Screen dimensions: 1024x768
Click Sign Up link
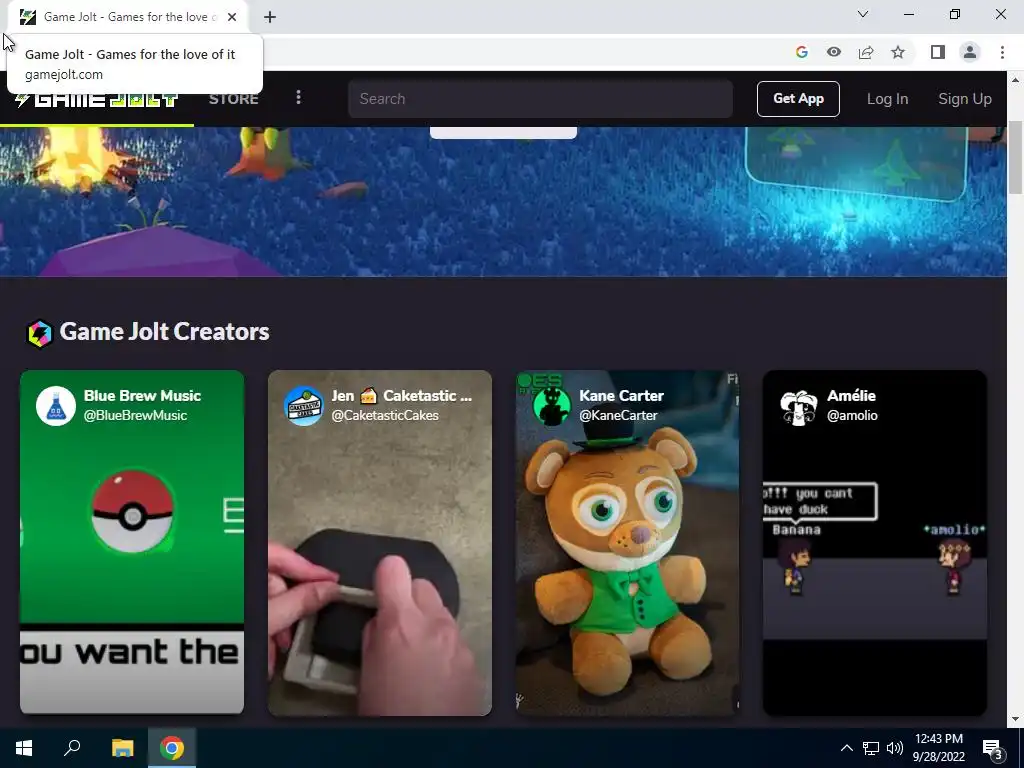tap(965, 99)
